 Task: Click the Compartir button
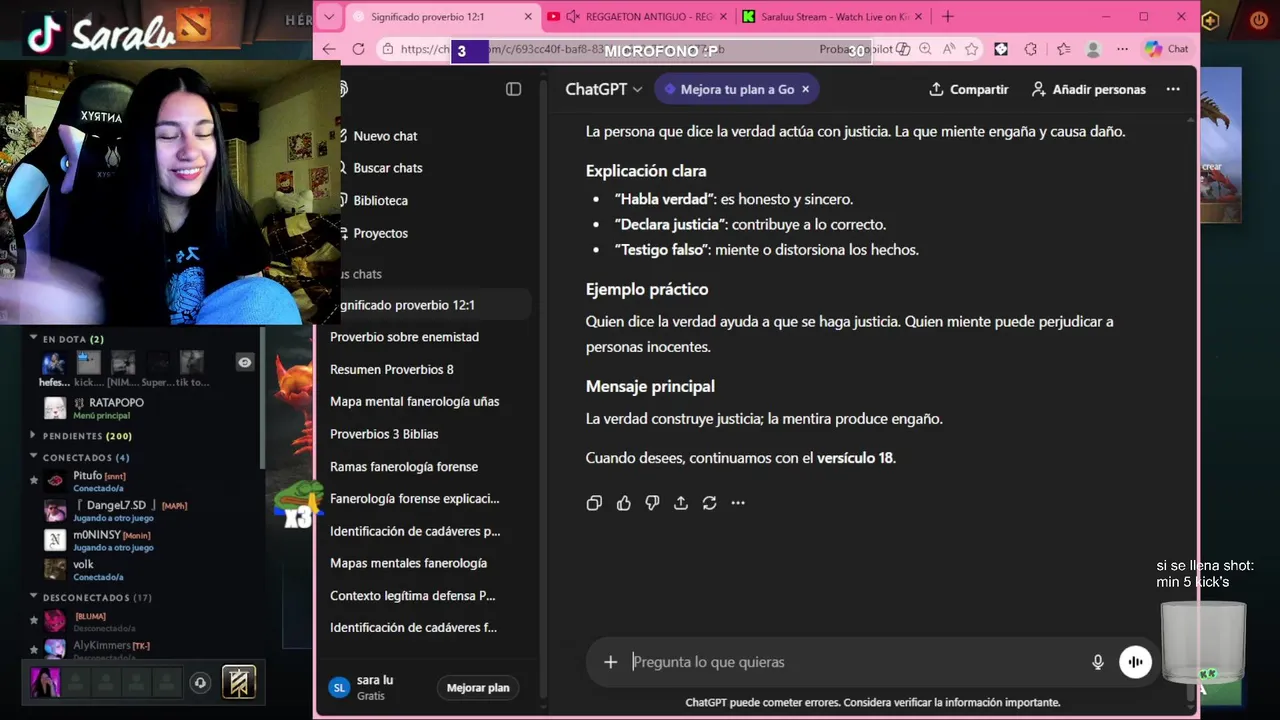click(x=968, y=89)
